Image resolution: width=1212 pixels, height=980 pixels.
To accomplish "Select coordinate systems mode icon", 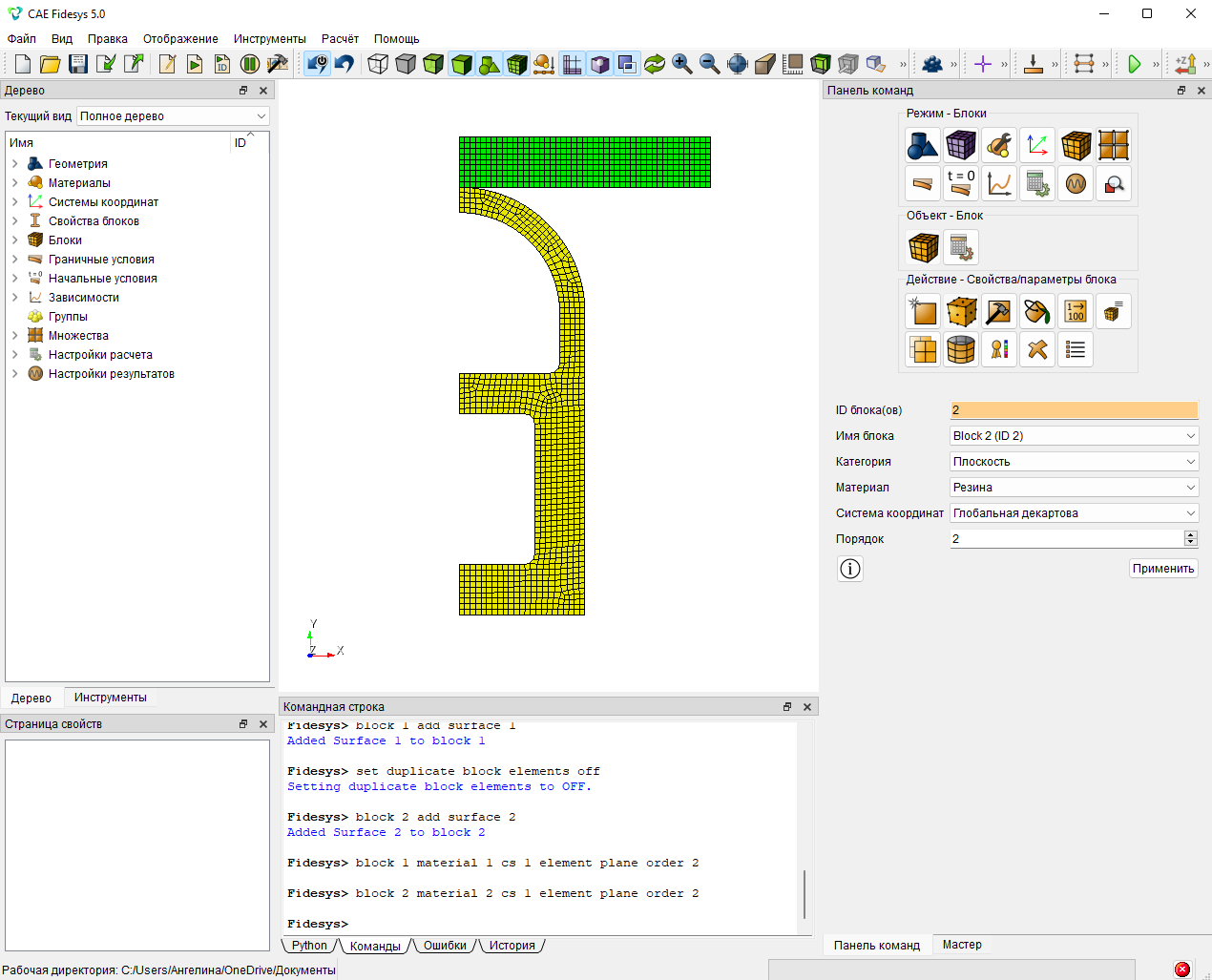I will tap(1037, 145).
